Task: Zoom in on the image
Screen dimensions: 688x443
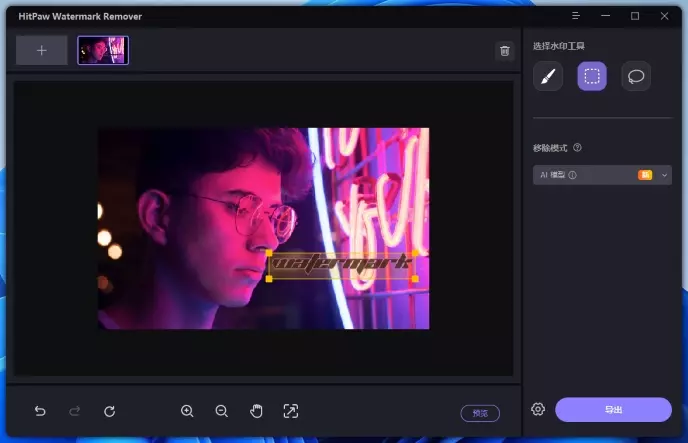Action: tap(187, 411)
